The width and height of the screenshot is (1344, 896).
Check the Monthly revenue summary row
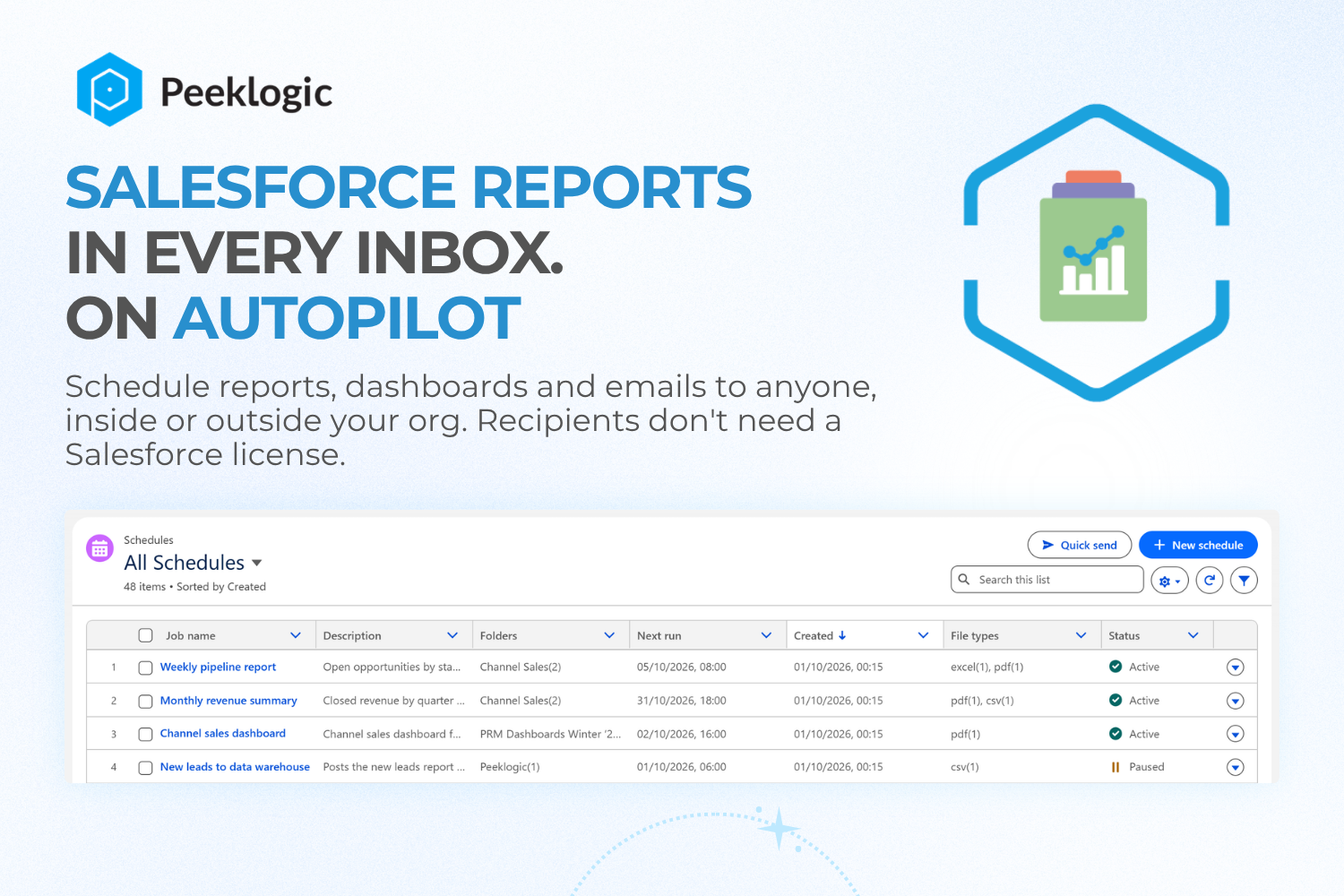pyautogui.click(x=145, y=702)
